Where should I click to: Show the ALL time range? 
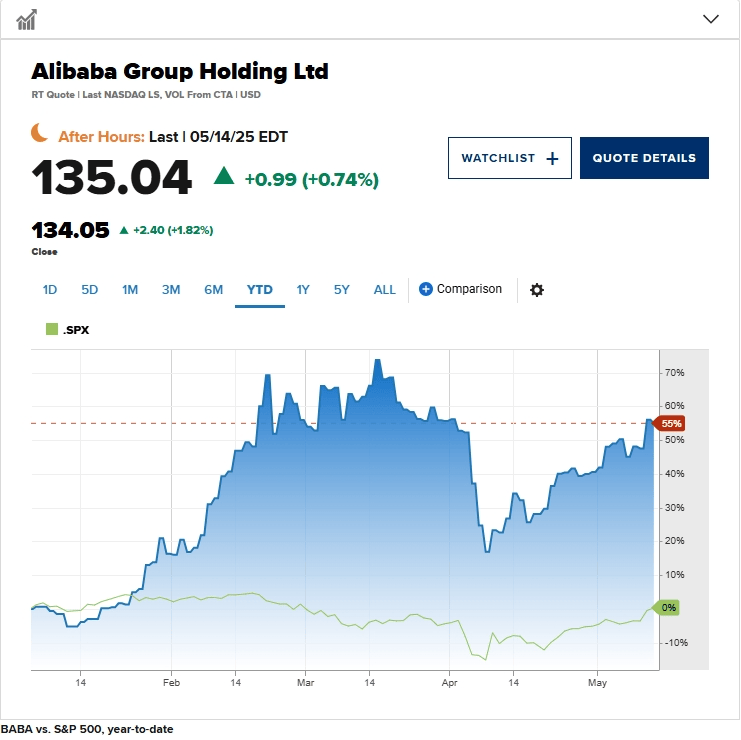pyautogui.click(x=385, y=290)
